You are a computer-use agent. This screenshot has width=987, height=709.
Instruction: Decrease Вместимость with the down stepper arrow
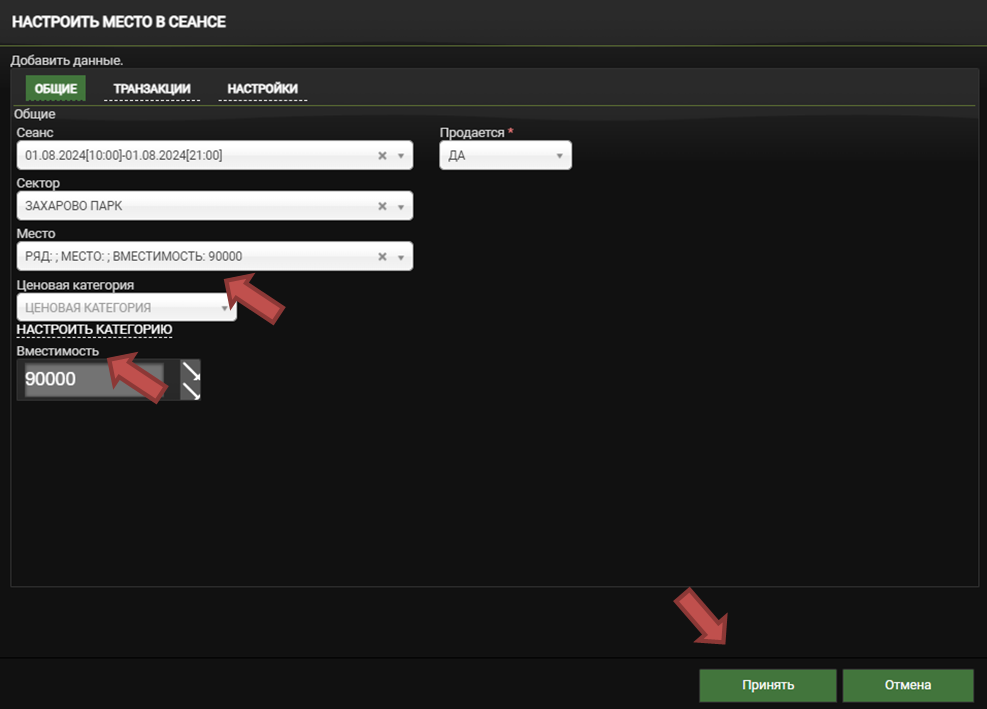(x=190, y=390)
